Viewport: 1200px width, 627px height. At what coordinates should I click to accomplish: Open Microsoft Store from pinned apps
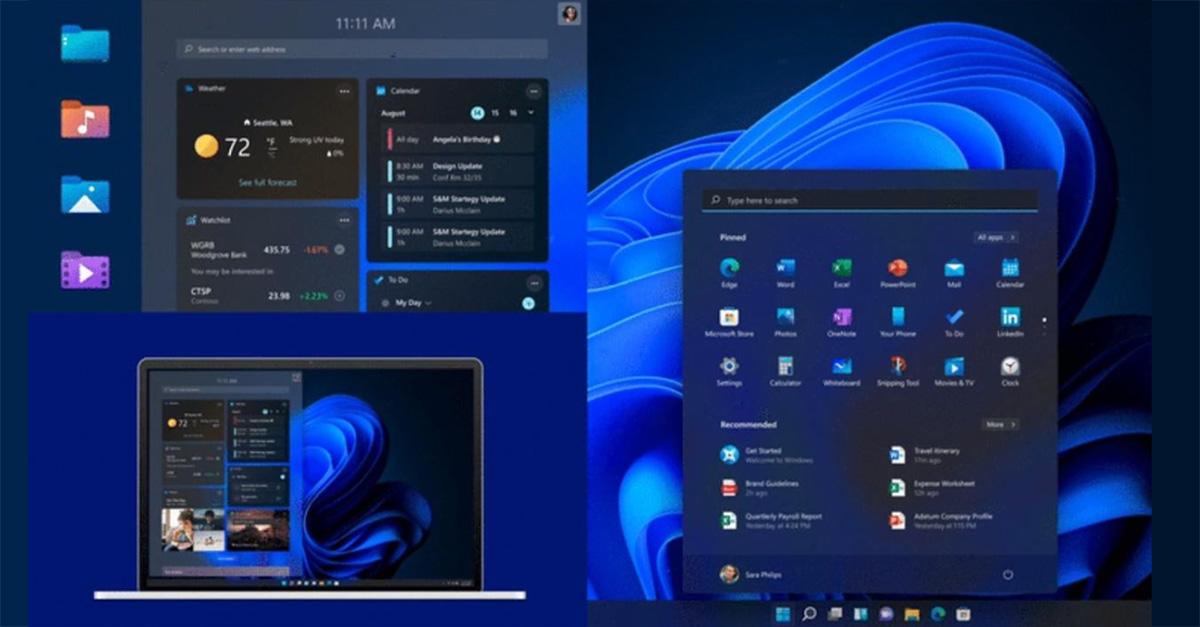[729, 321]
